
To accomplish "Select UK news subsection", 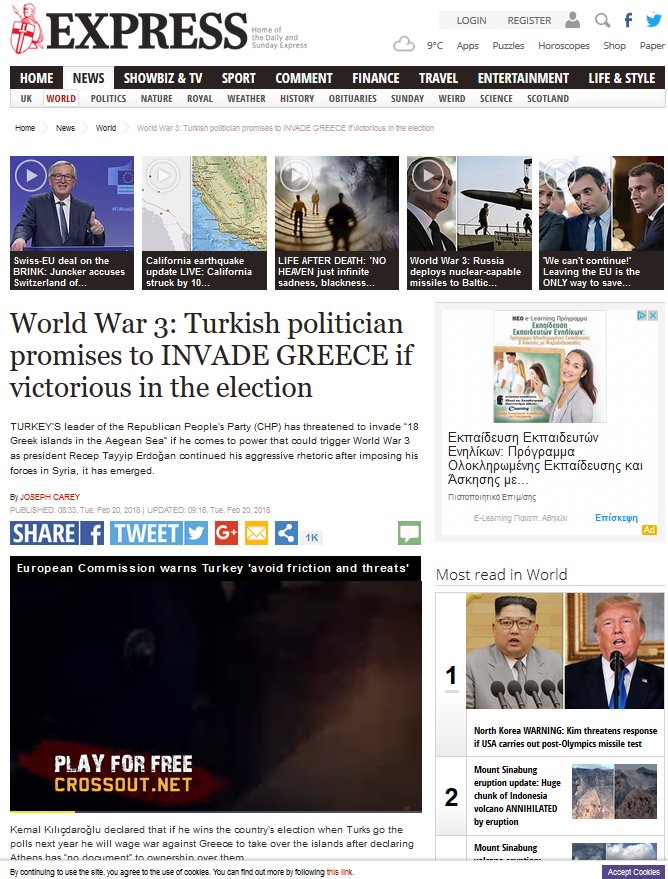I will pyautogui.click(x=26, y=99).
